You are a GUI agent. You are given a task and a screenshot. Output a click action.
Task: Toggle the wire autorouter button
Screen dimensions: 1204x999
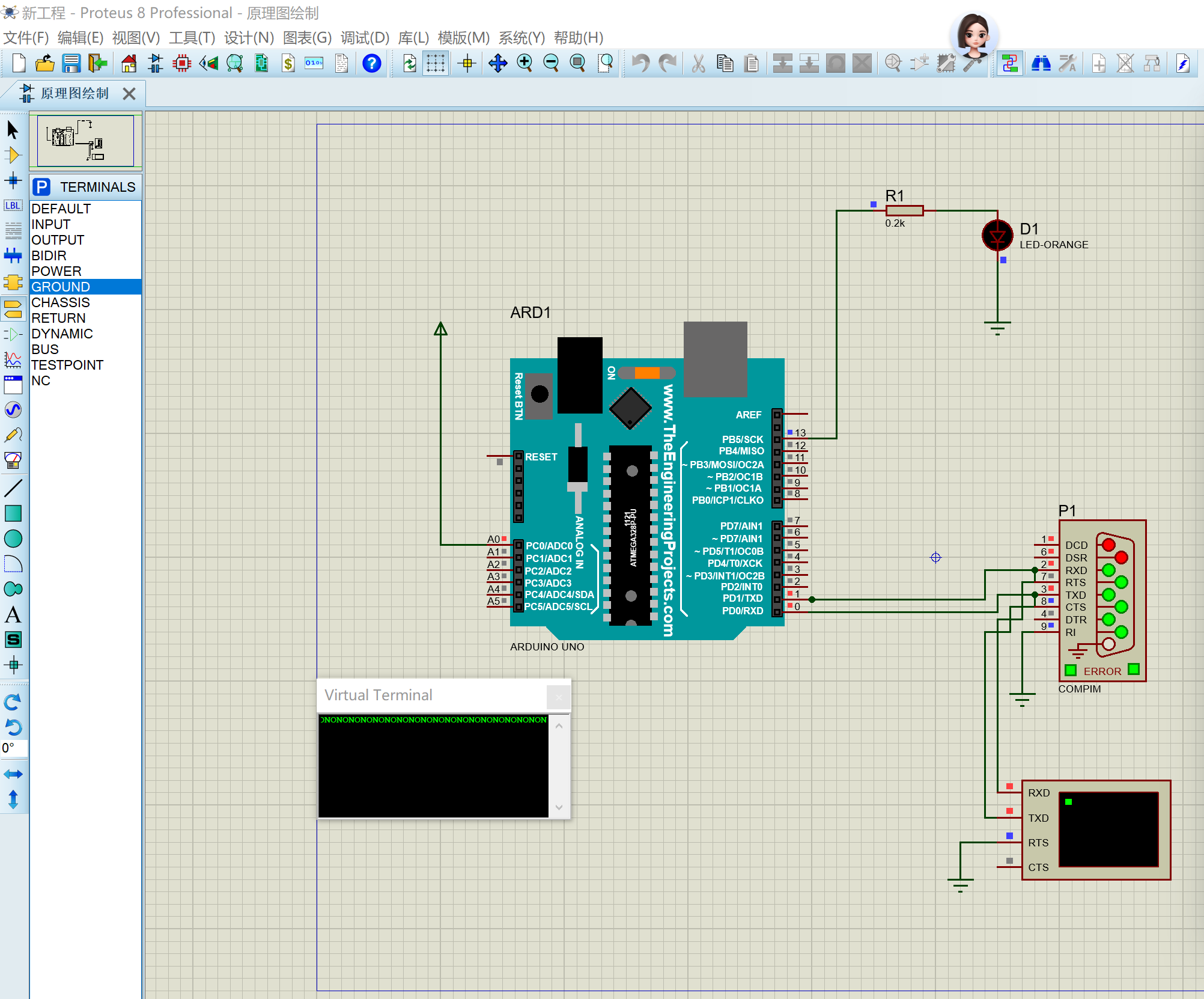pyautogui.click(x=1010, y=63)
